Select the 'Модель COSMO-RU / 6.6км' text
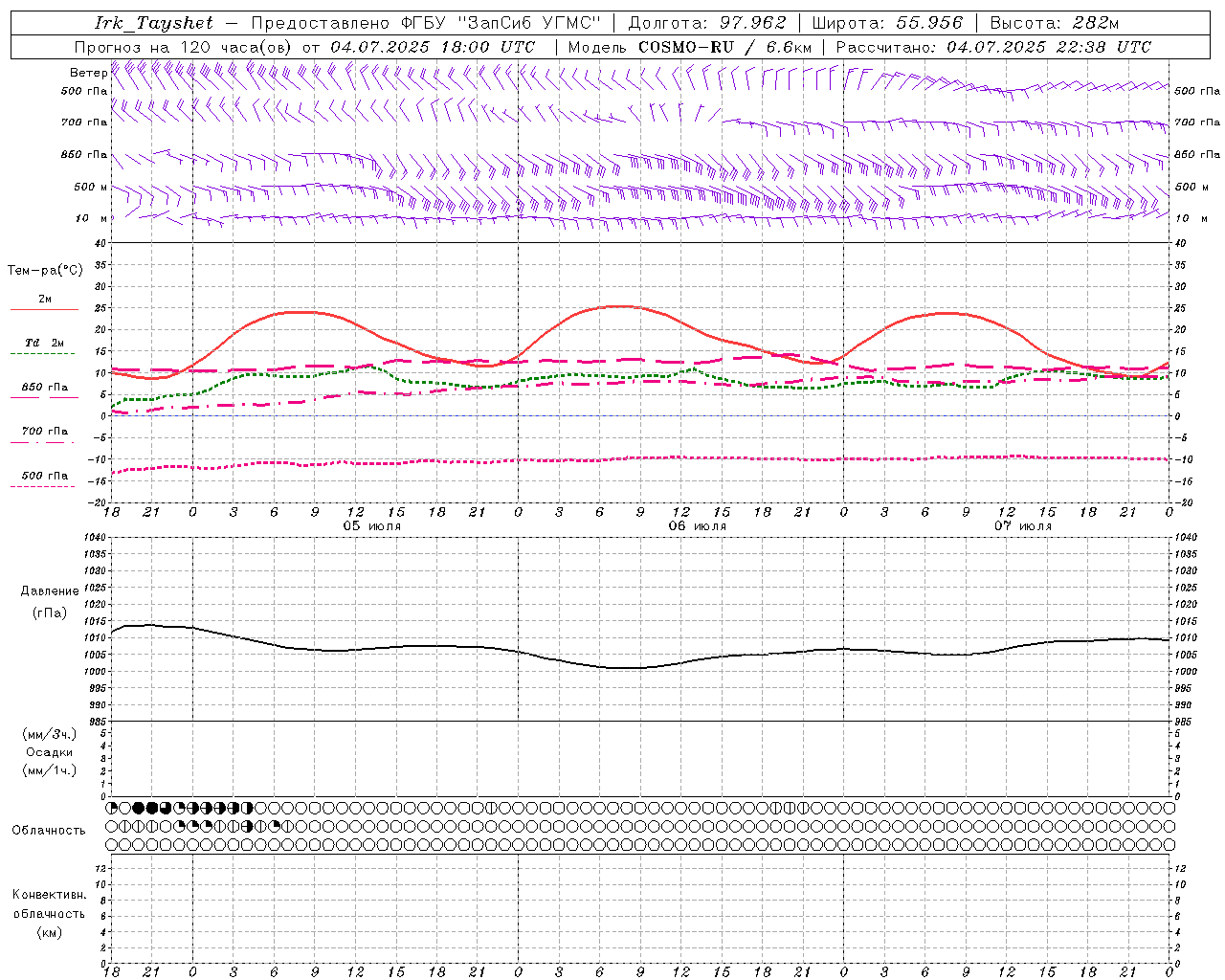Image resolution: width=1225 pixels, height=980 pixels. click(690, 47)
